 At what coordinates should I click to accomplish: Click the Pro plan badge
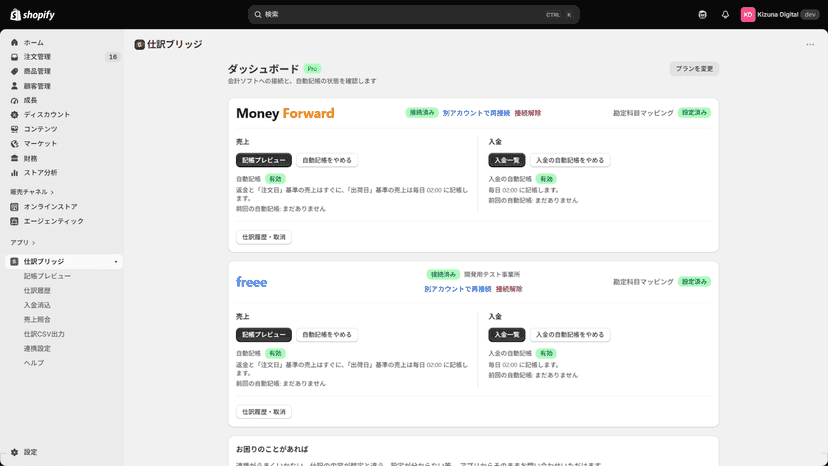point(313,69)
